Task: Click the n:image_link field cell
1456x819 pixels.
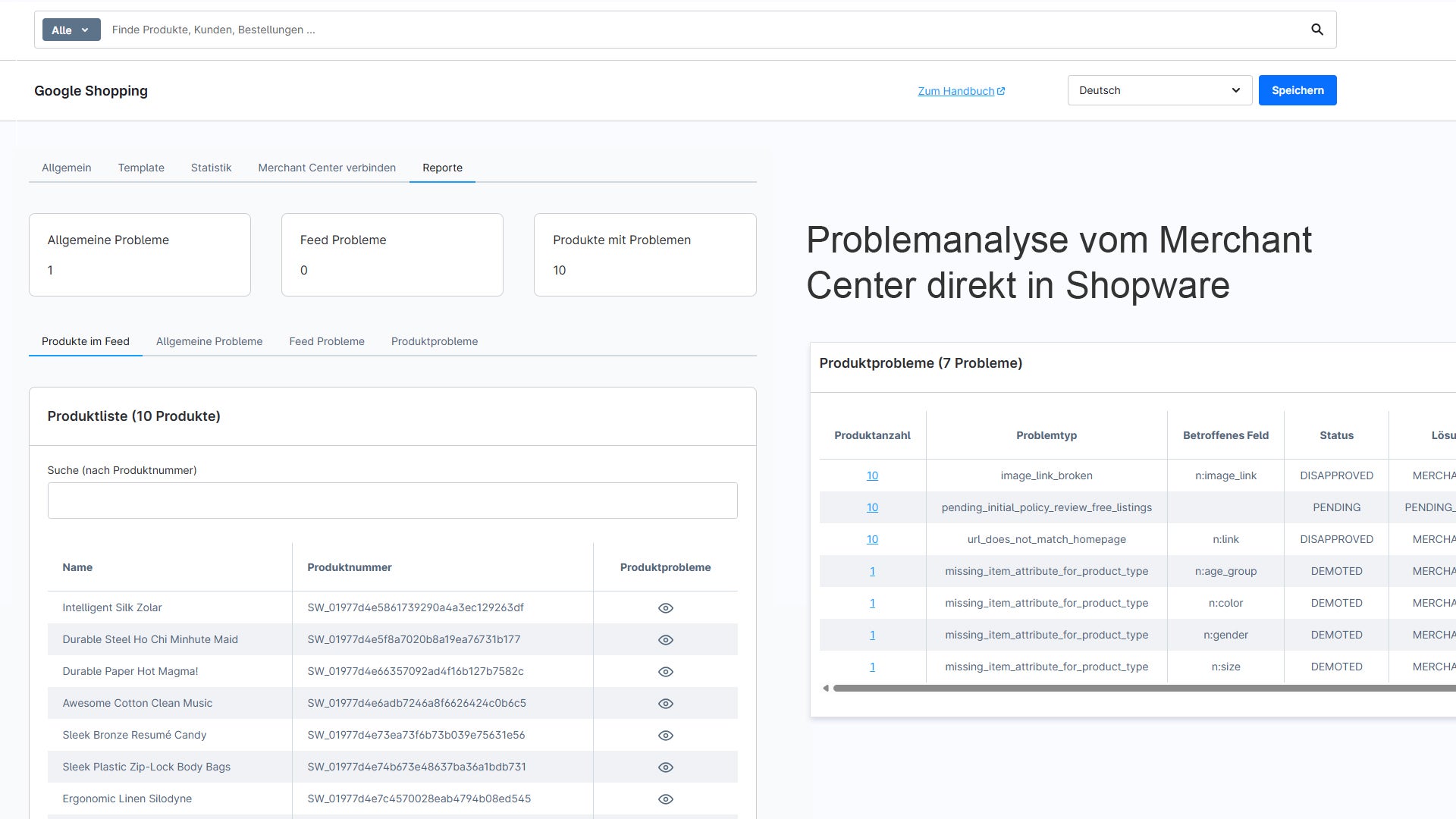Action: (1225, 475)
